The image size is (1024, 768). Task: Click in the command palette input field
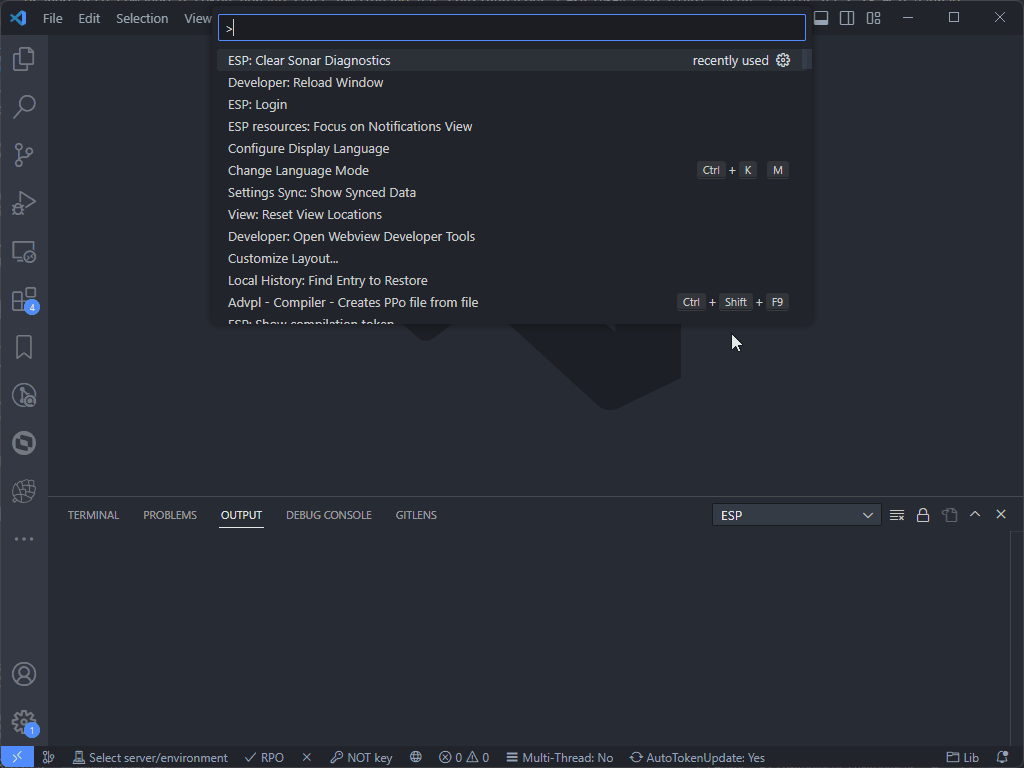[x=510, y=28]
